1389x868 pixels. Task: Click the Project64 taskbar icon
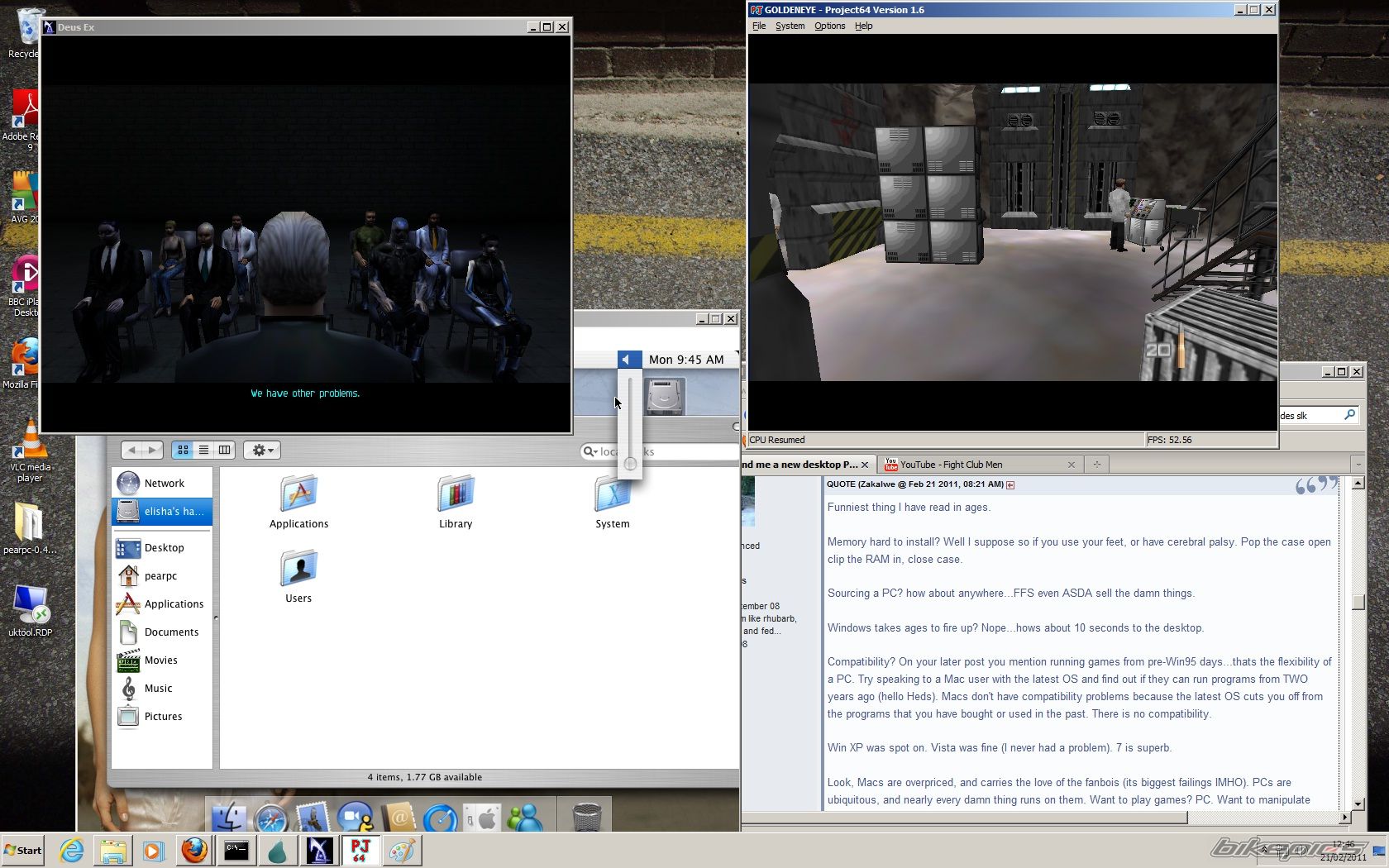[360, 850]
